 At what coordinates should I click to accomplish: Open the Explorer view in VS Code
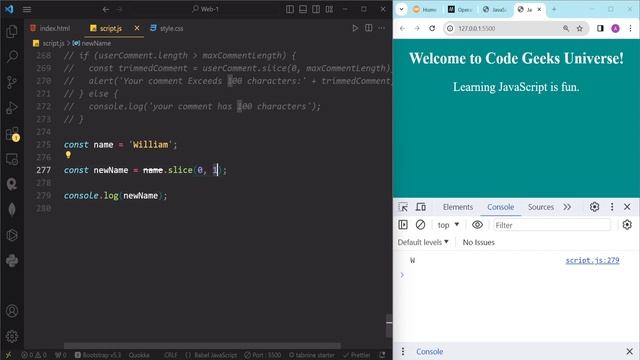click(x=12, y=31)
